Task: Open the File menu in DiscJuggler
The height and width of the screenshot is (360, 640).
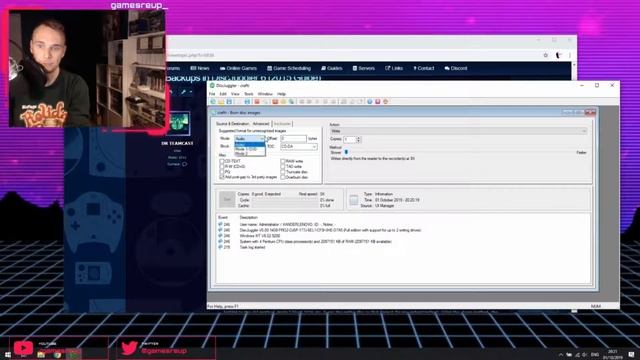Action: tap(212, 94)
